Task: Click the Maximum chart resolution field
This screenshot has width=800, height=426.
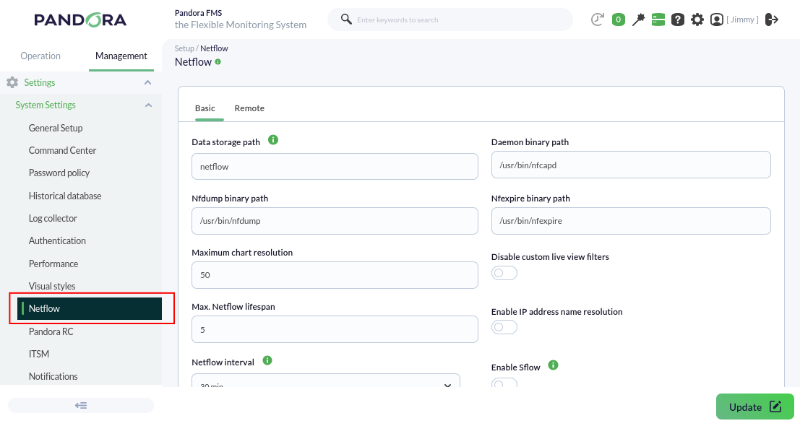Action: [335, 275]
